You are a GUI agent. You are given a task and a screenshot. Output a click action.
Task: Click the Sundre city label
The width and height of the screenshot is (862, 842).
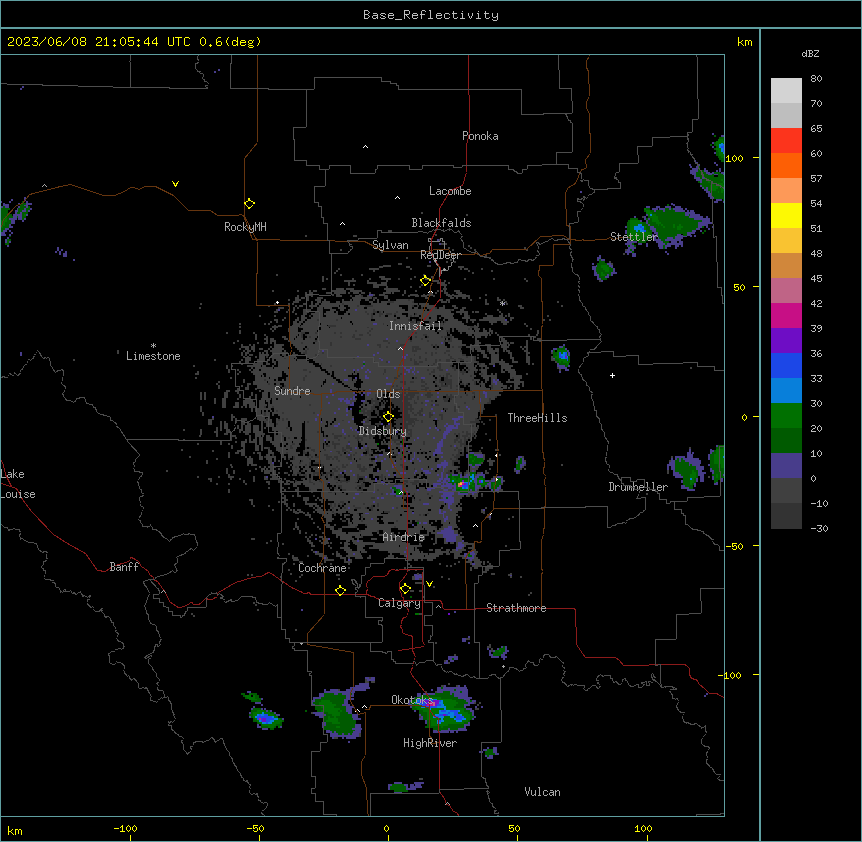pos(292,391)
